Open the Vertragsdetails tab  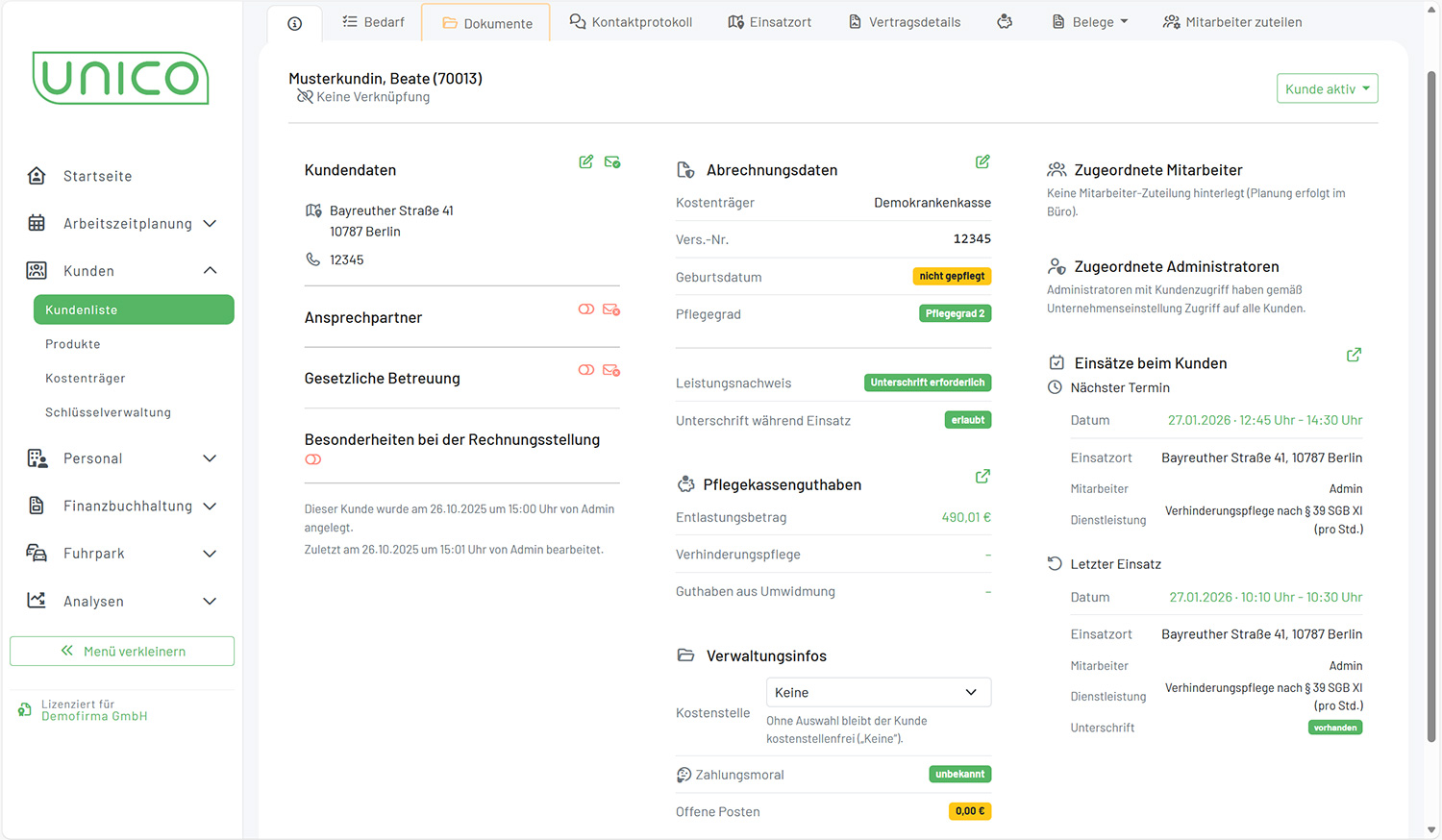[x=904, y=22]
